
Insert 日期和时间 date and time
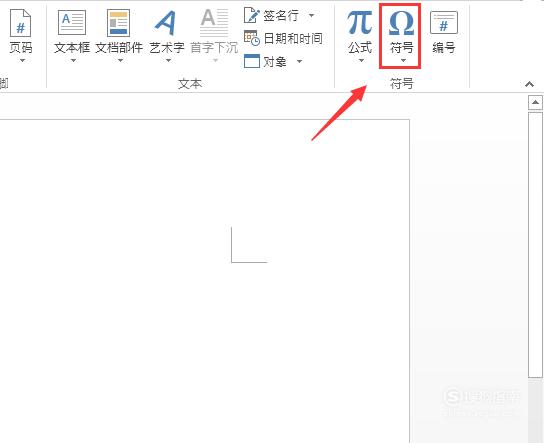point(283,38)
